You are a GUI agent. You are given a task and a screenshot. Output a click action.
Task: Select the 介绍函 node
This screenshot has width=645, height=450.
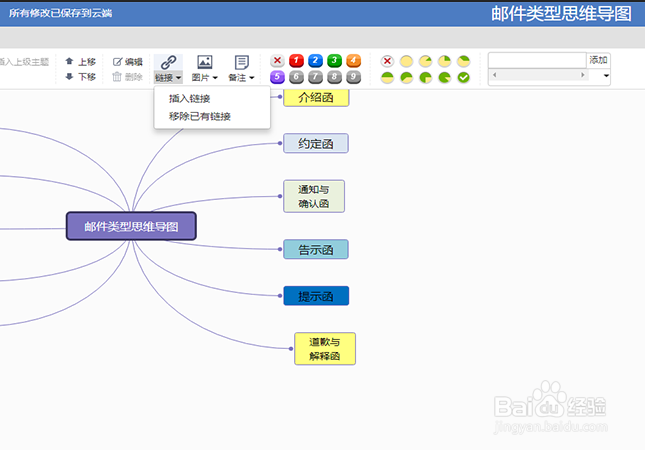tap(316, 98)
